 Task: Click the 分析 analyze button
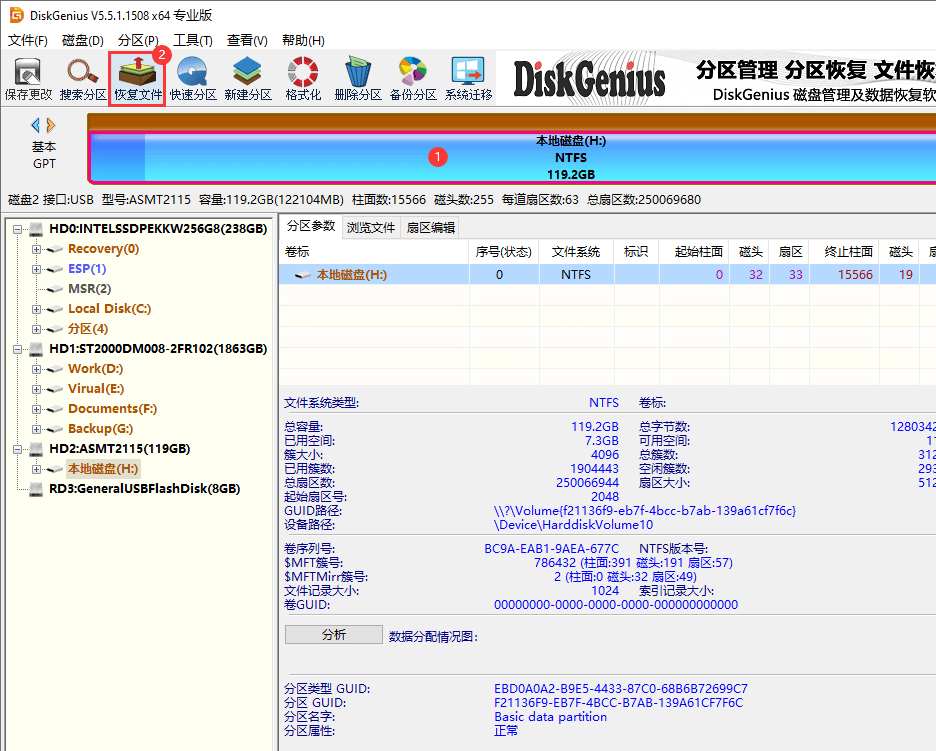pos(333,634)
